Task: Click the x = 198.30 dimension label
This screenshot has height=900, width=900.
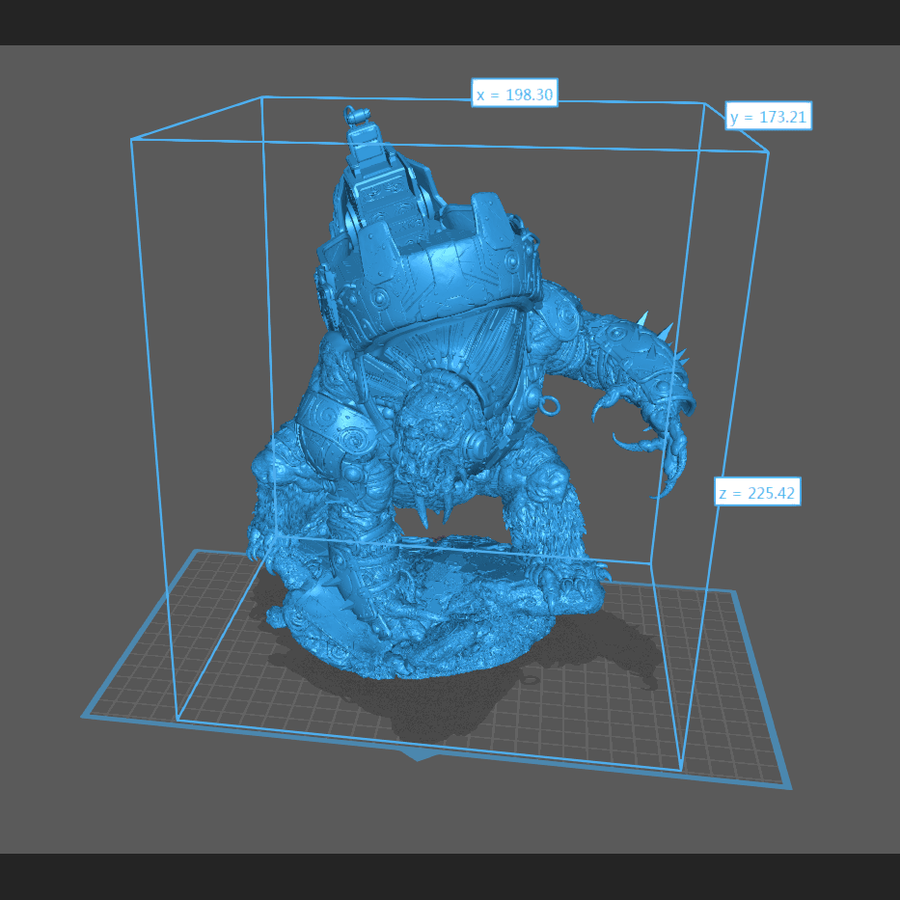Action: pyautogui.click(x=514, y=94)
